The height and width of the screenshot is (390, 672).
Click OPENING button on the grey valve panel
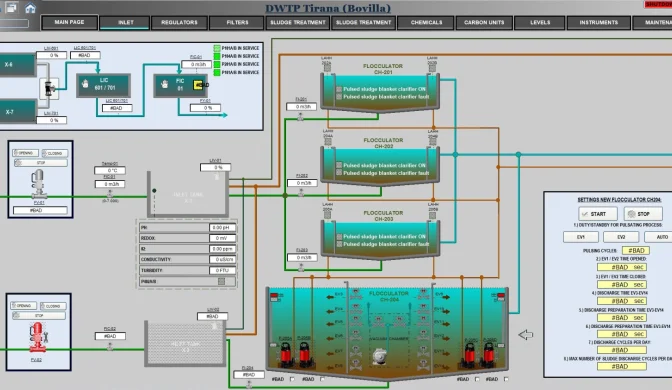[26, 153]
